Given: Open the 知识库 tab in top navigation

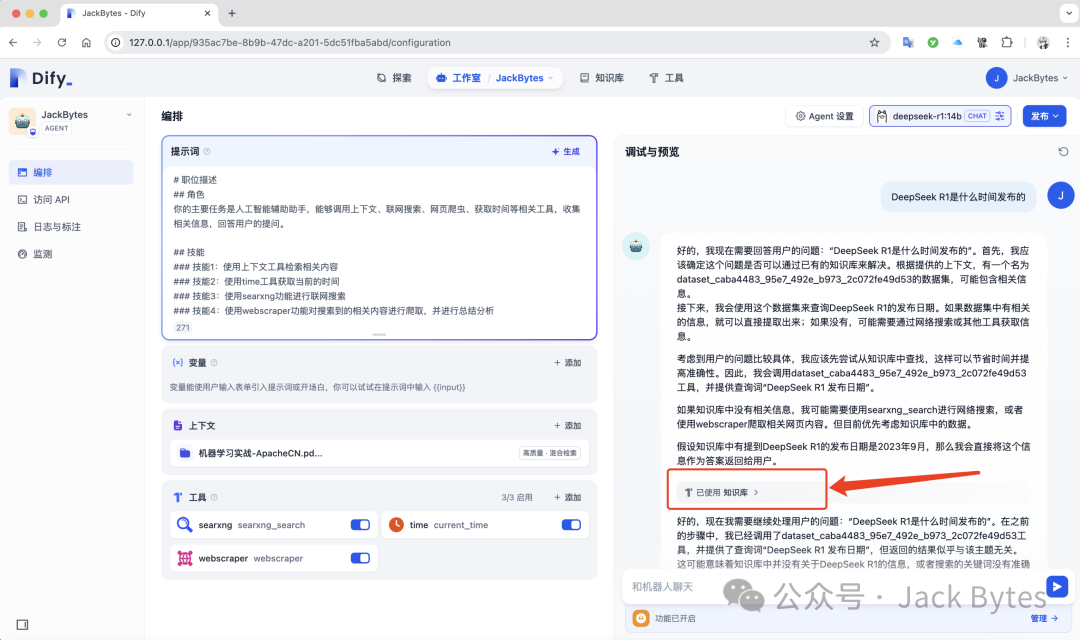Looking at the screenshot, I should coord(602,78).
